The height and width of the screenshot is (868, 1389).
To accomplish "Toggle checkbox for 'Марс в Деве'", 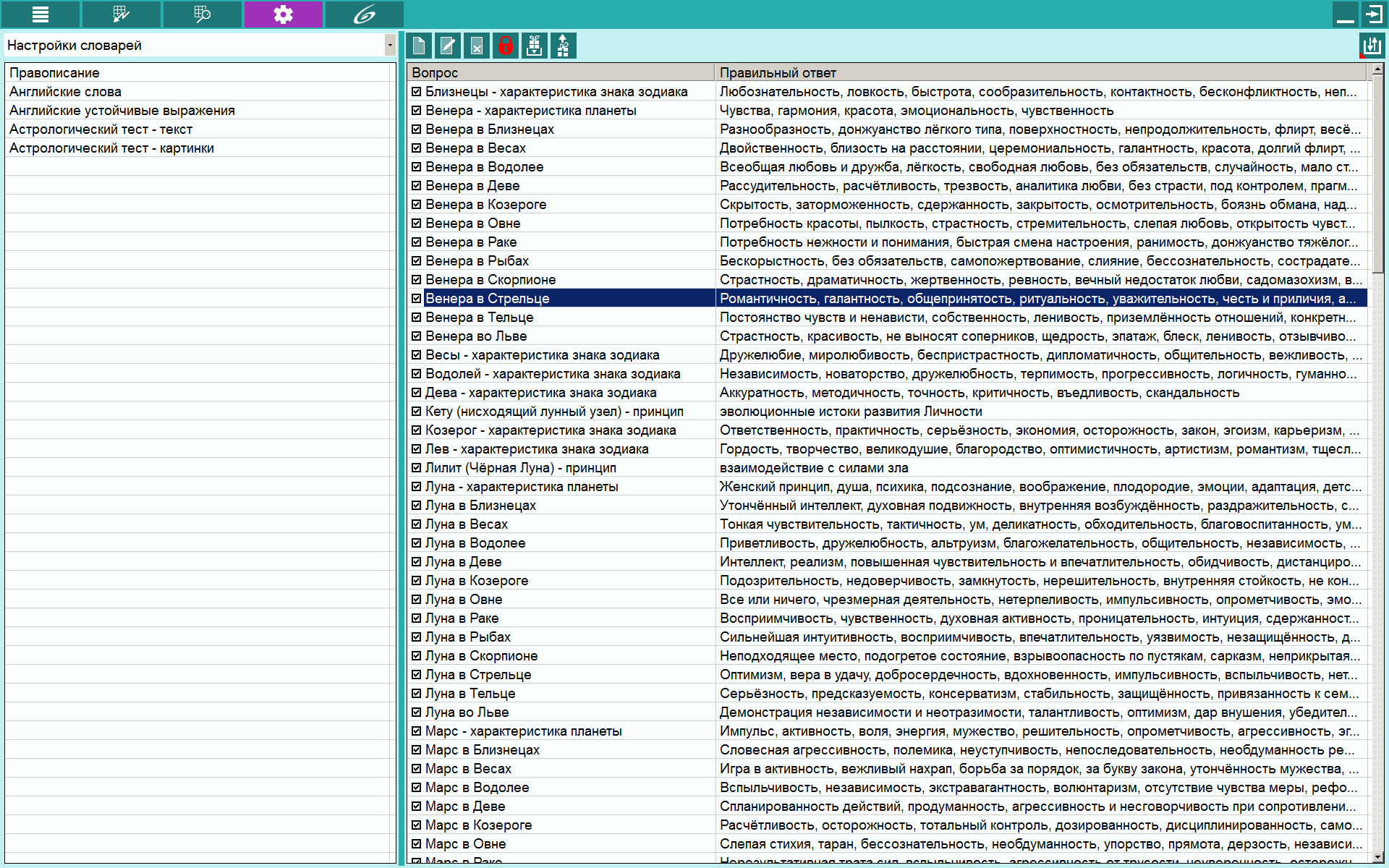I will coord(417,807).
